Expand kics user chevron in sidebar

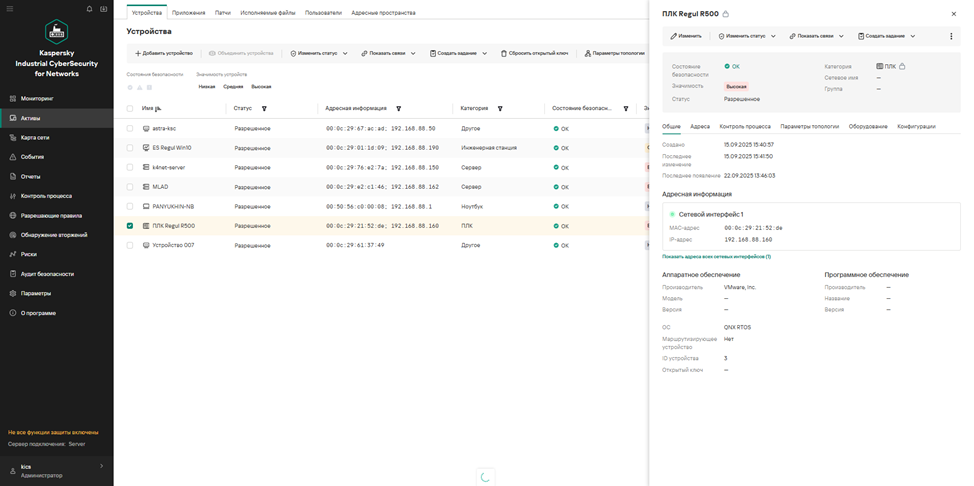coord(102,466)
